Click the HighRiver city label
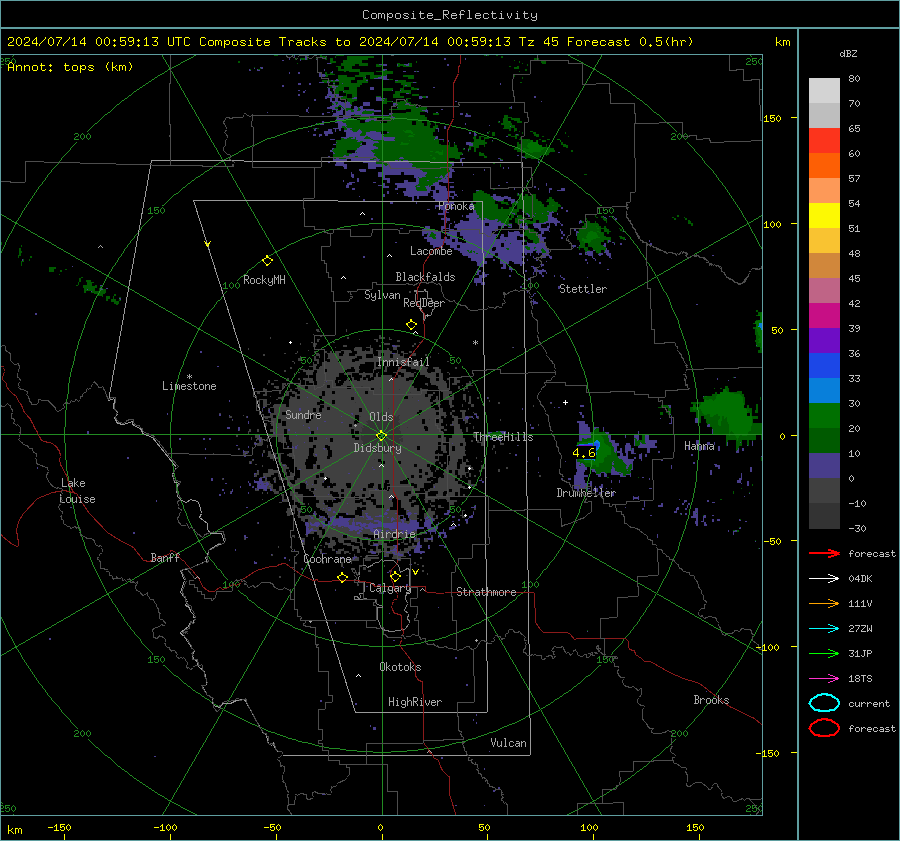The width and height of the screenshot is (900, 841). click(x=415, y=702)
